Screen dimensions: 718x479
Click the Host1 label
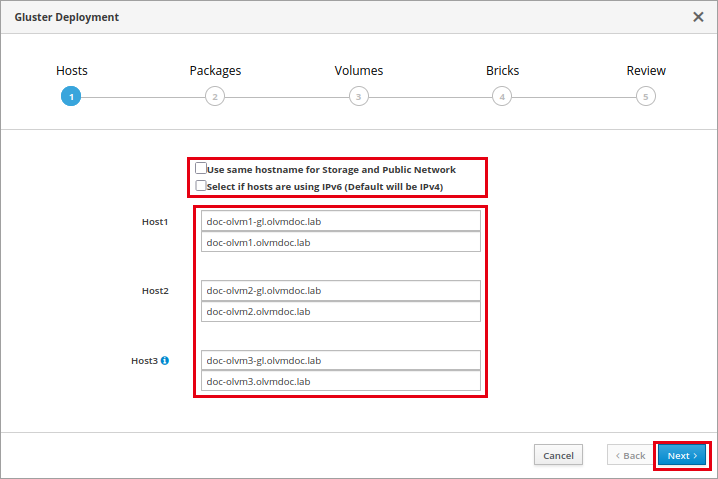[155, 222]
